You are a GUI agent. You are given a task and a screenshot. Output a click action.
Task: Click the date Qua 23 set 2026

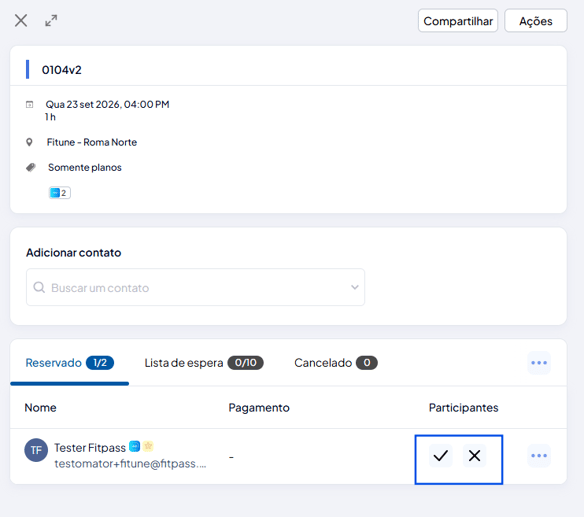(83, 104)
